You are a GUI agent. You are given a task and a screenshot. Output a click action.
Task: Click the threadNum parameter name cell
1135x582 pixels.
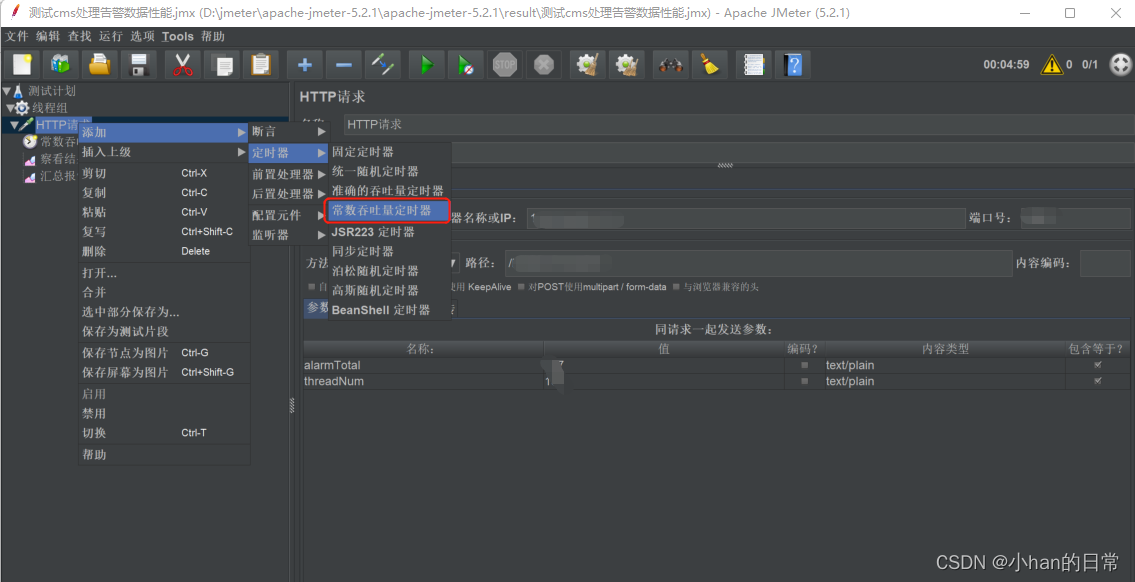tap(423, 381)
